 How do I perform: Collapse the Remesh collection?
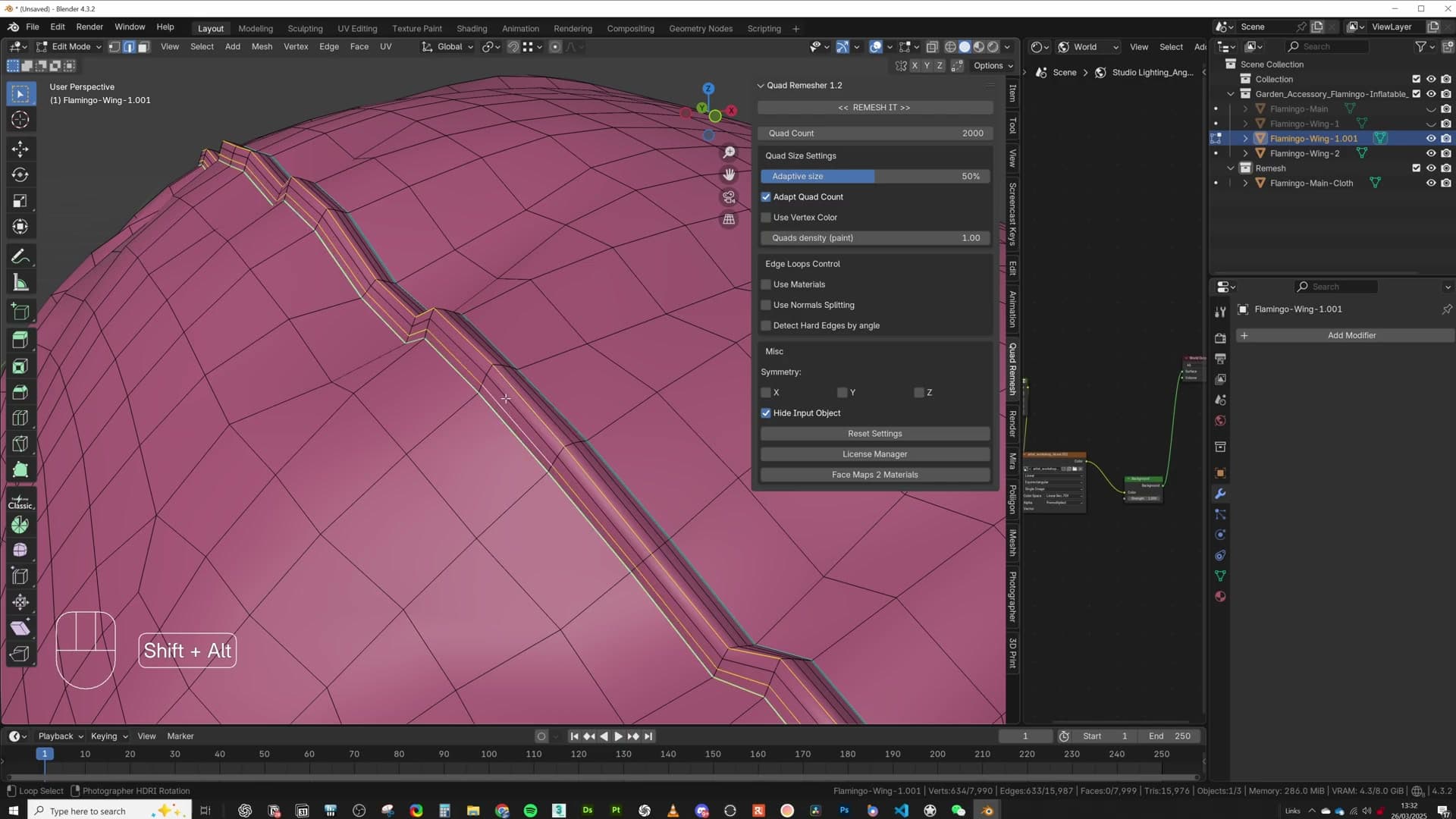(x=1231, y=168)
